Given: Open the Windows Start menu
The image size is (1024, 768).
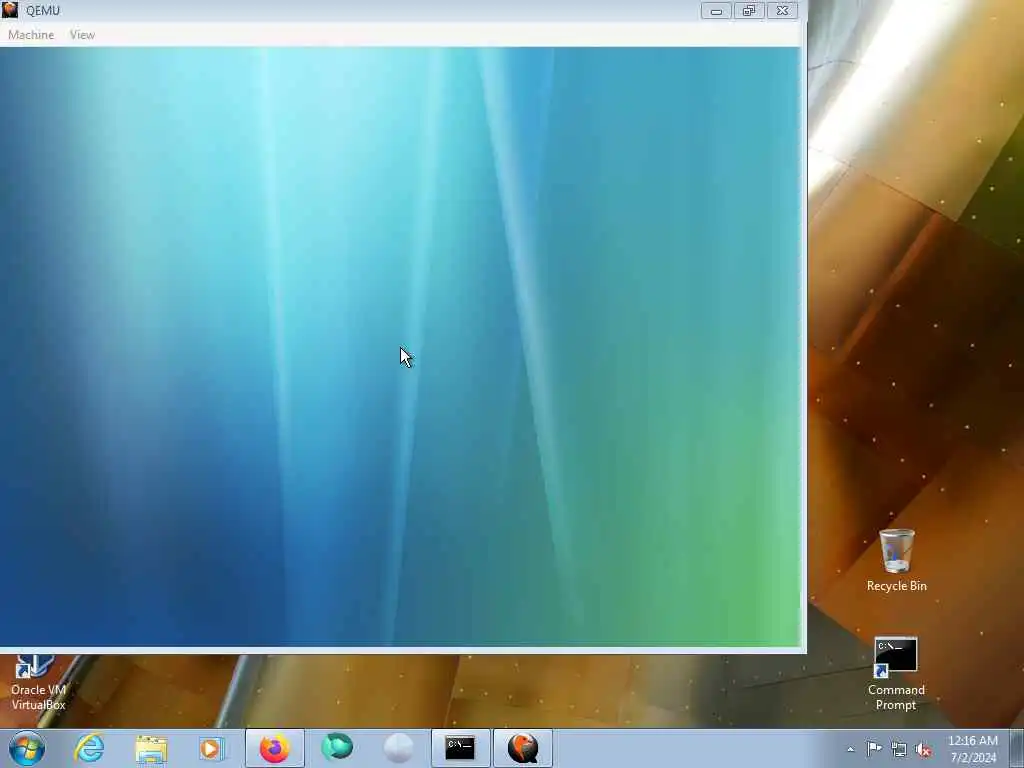Looking at the screenshot, I should [27, 748].
